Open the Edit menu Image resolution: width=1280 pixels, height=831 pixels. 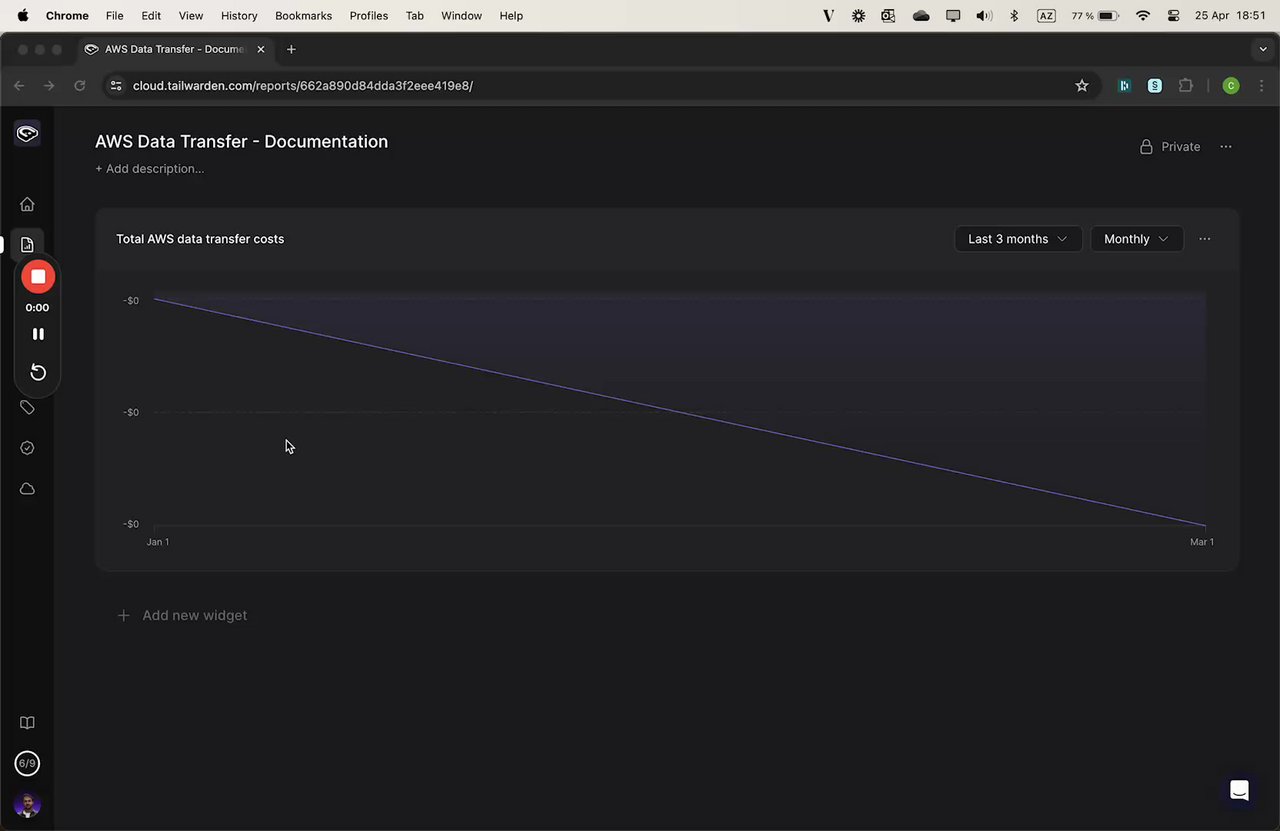pos(151,16)
